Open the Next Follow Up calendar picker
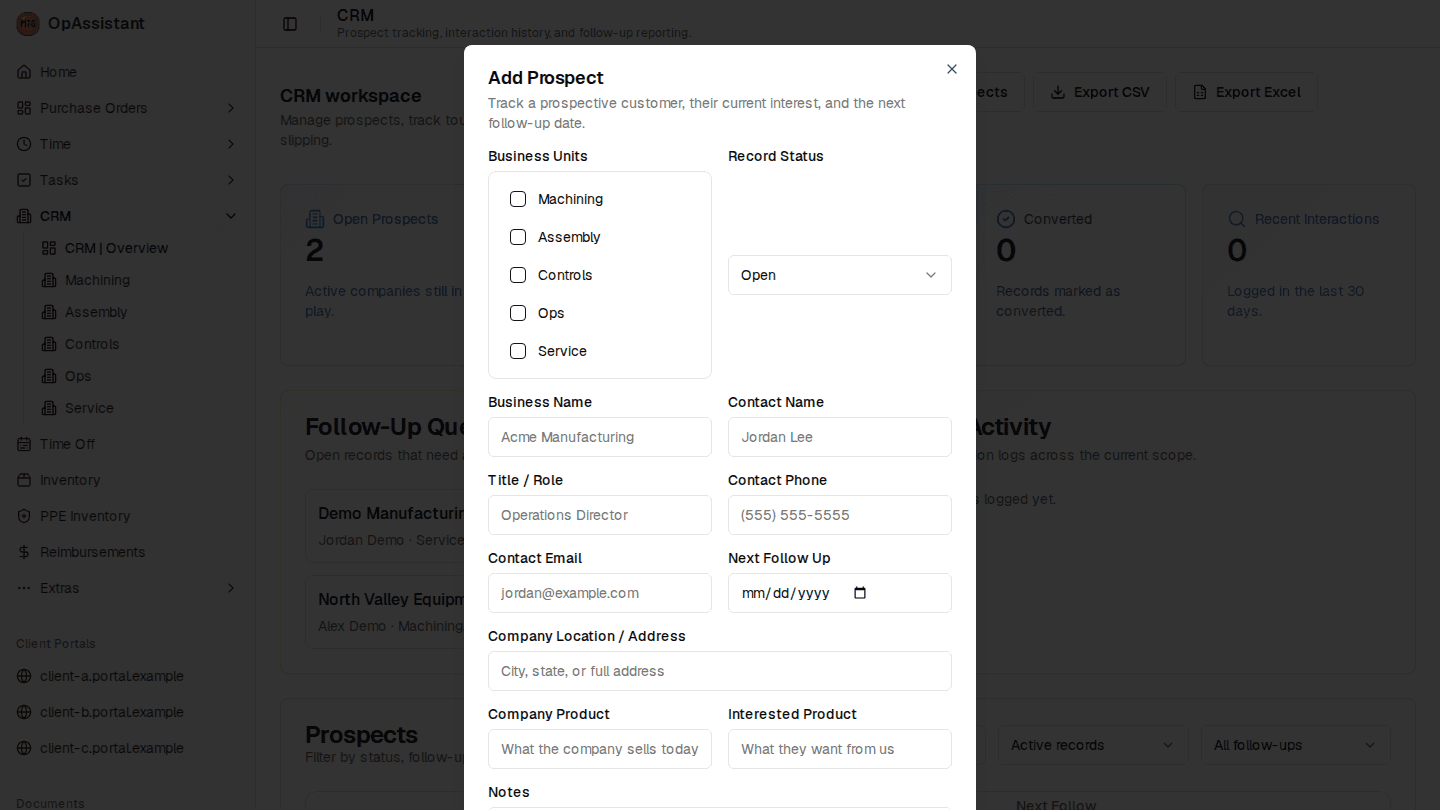Viewport: 1440px width, 810px height. 860,593
